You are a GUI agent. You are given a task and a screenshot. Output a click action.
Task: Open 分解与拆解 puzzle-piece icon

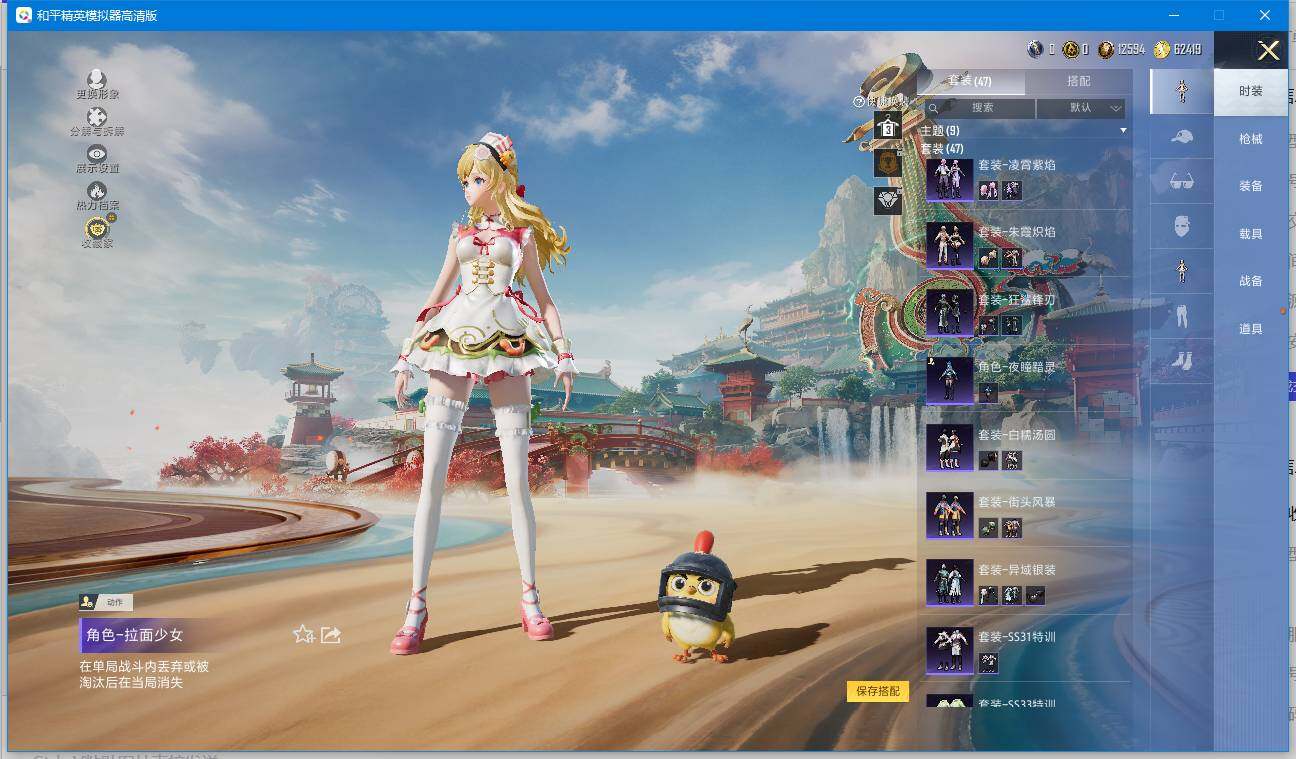click(97, 117)
